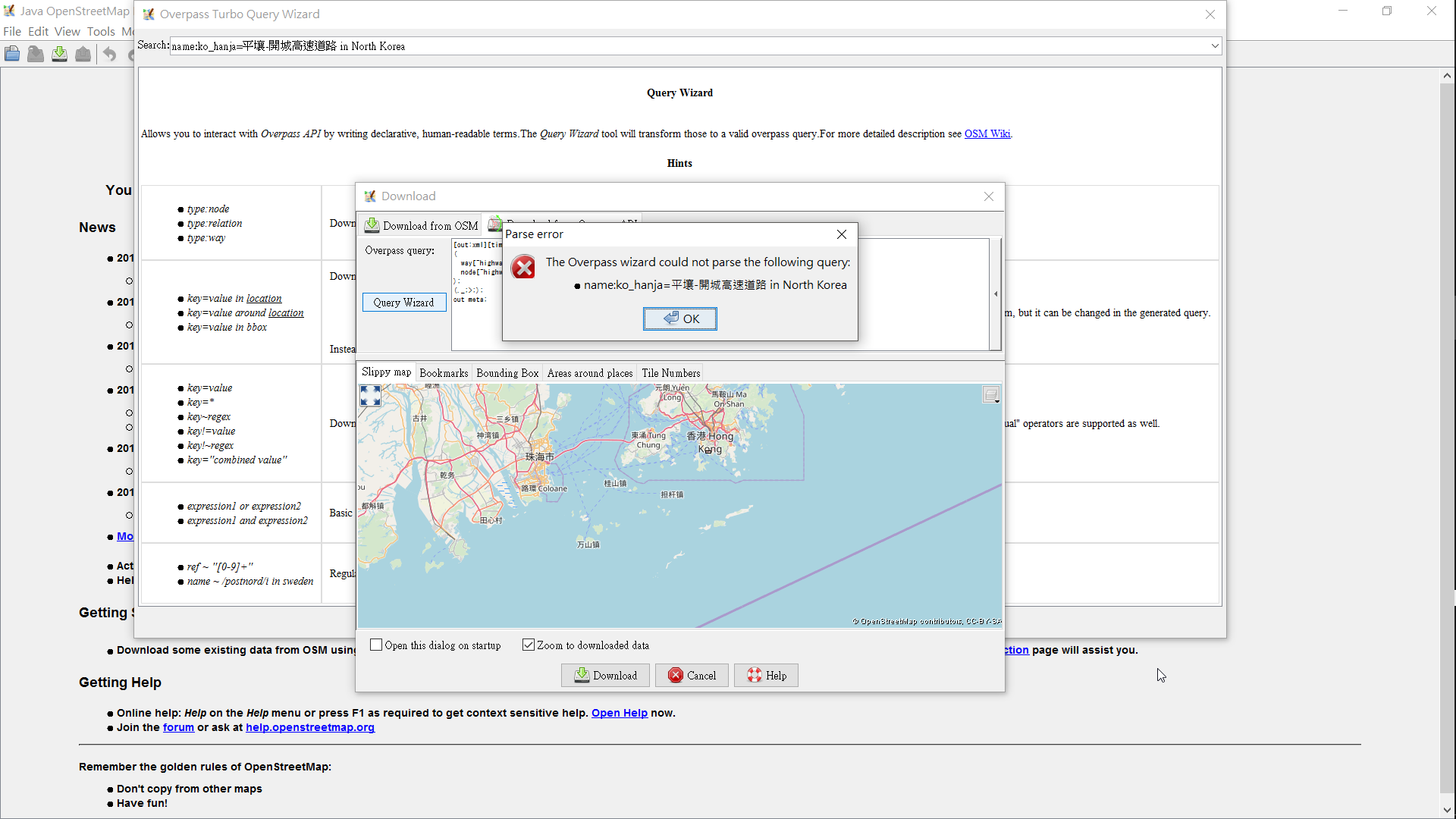Click the Open file toolbar icon
Viewport: 1456px width, 819px height.
(x=12, y=54)
